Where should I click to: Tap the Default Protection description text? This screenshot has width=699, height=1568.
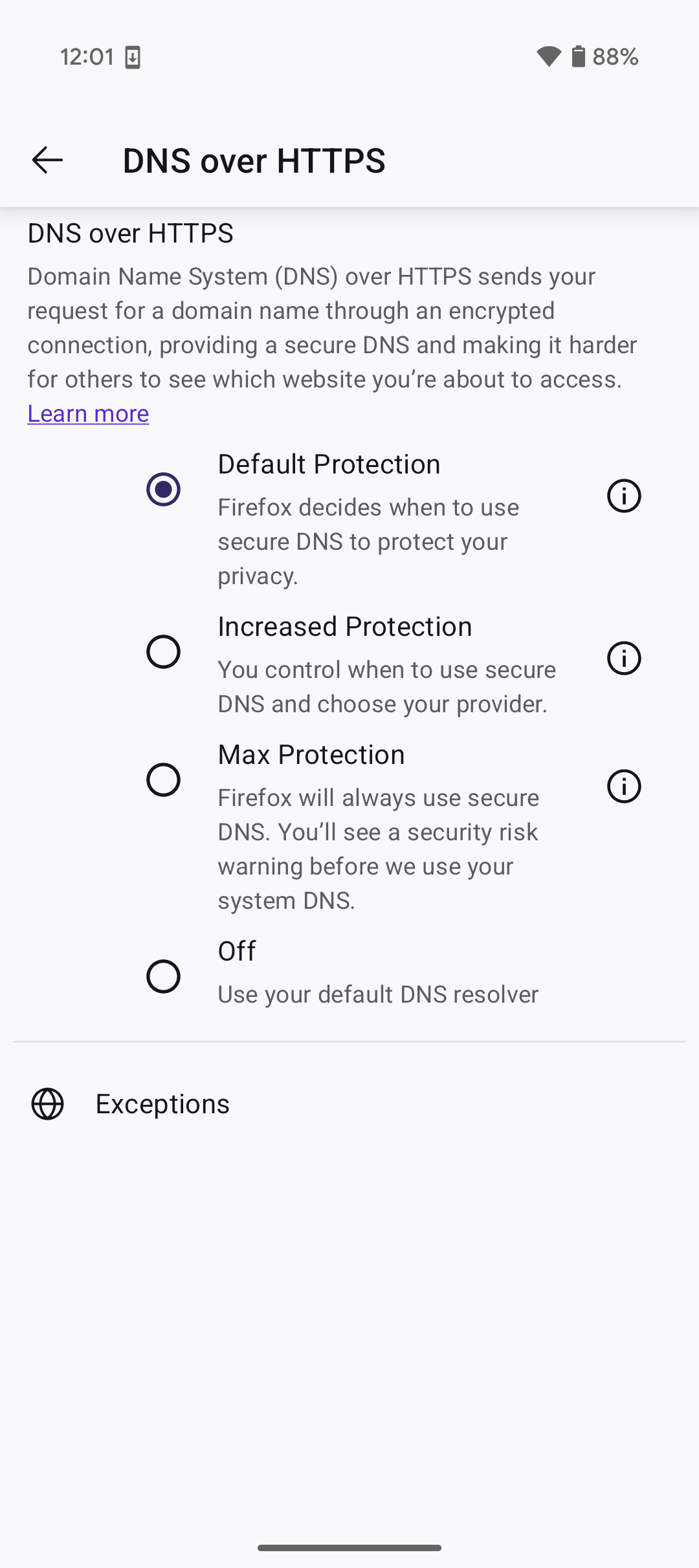(x=368, y=541)
